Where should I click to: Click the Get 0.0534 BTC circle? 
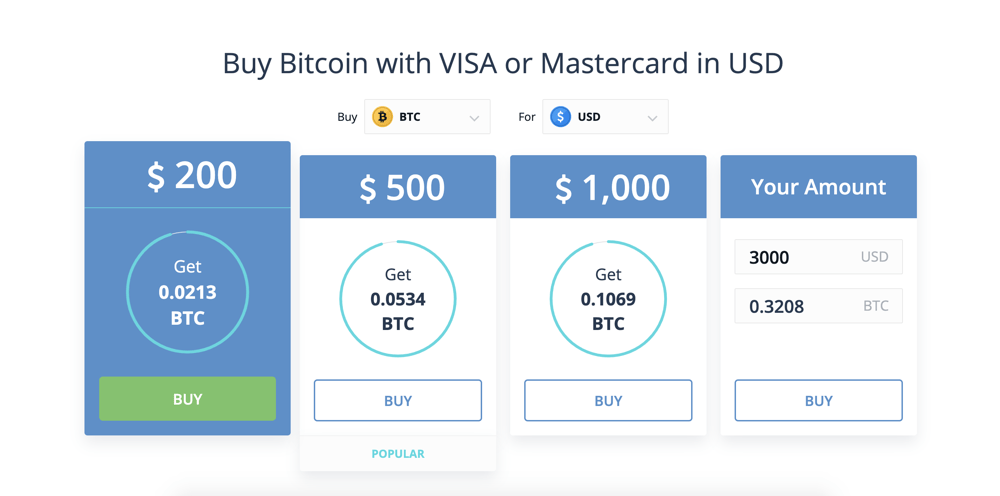(398, 298)
